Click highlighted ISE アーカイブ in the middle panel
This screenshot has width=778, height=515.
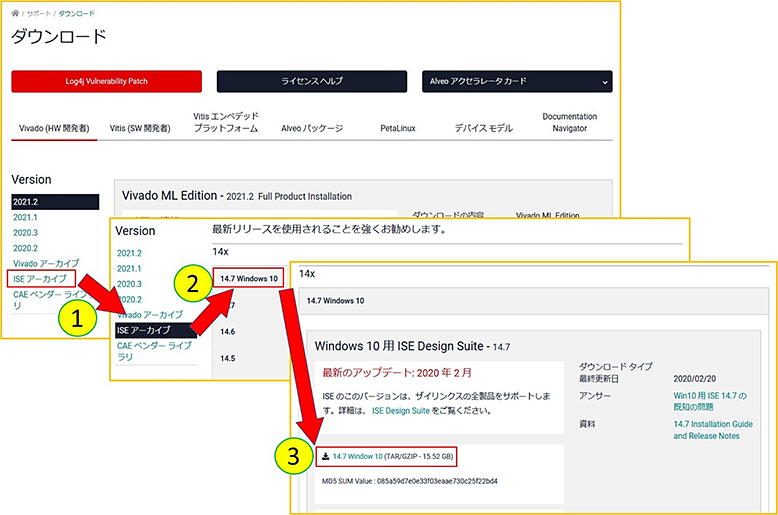(156, 330)
